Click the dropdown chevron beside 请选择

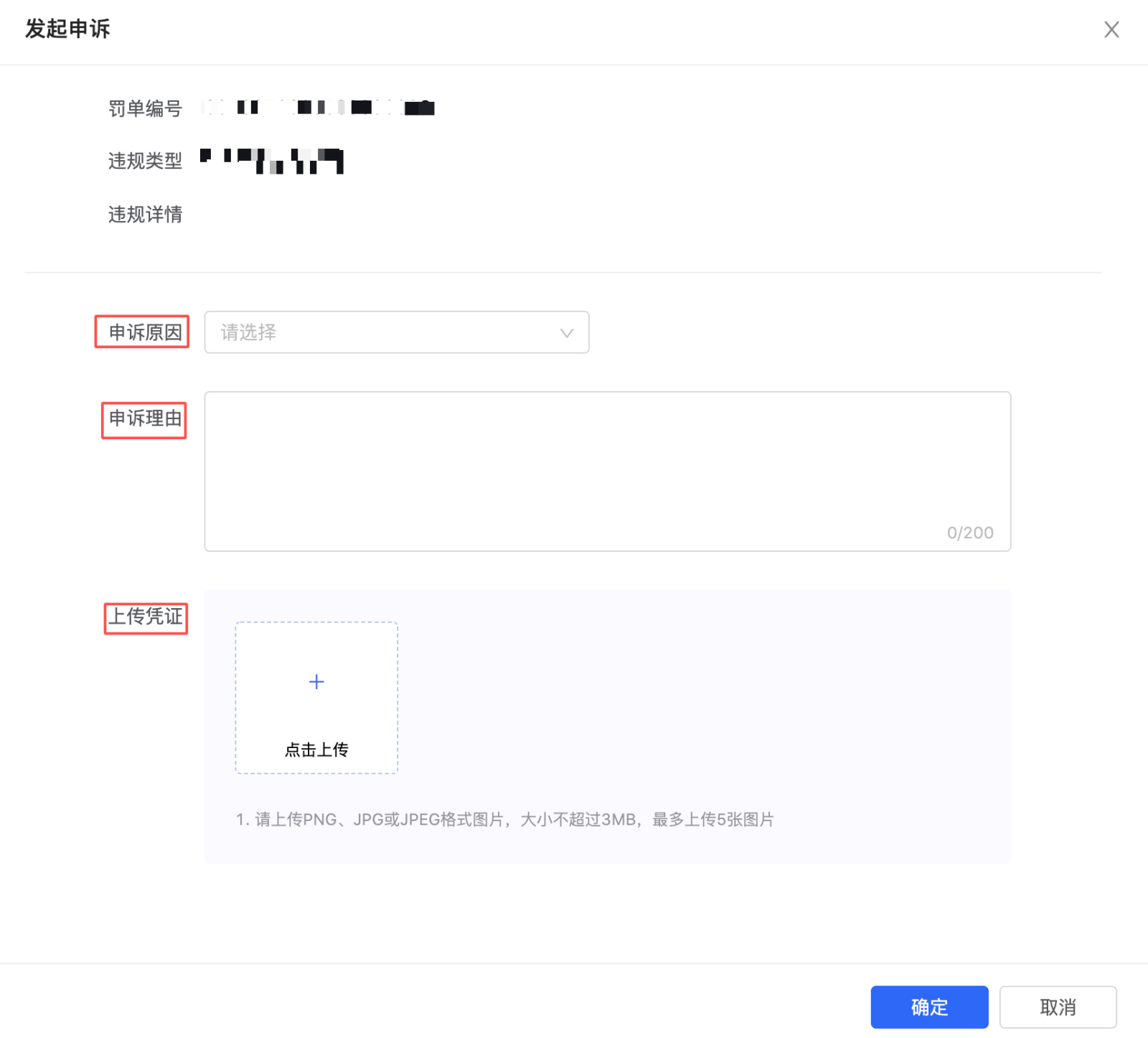point(566,332)
